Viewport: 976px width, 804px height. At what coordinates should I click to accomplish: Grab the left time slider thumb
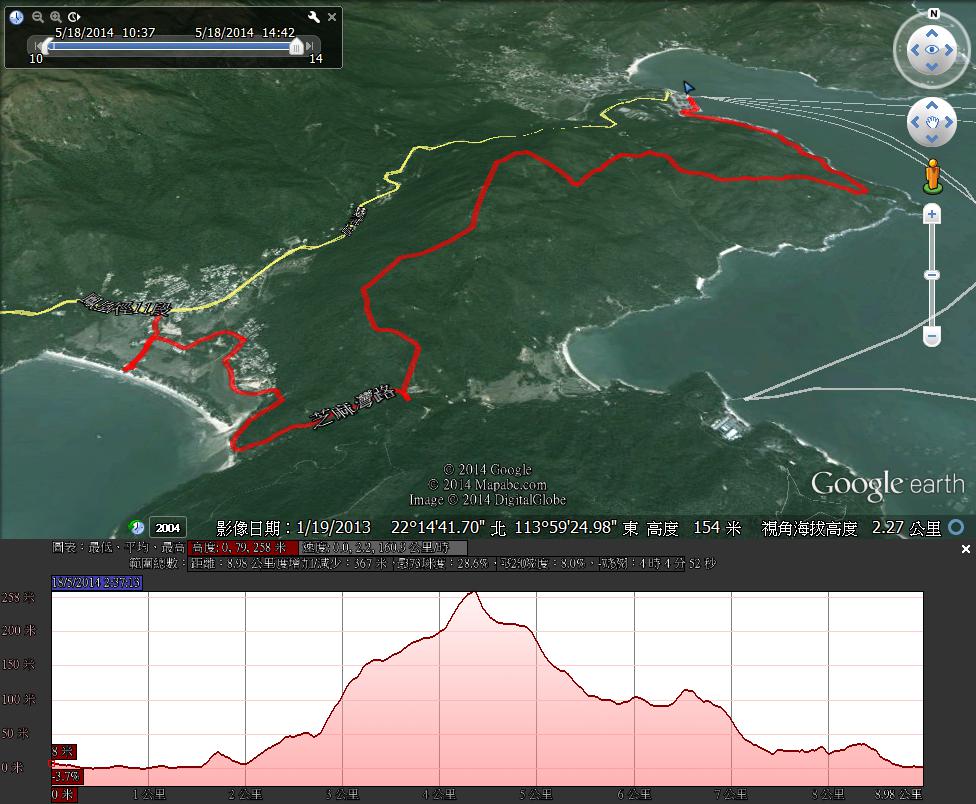pos(49,46)
